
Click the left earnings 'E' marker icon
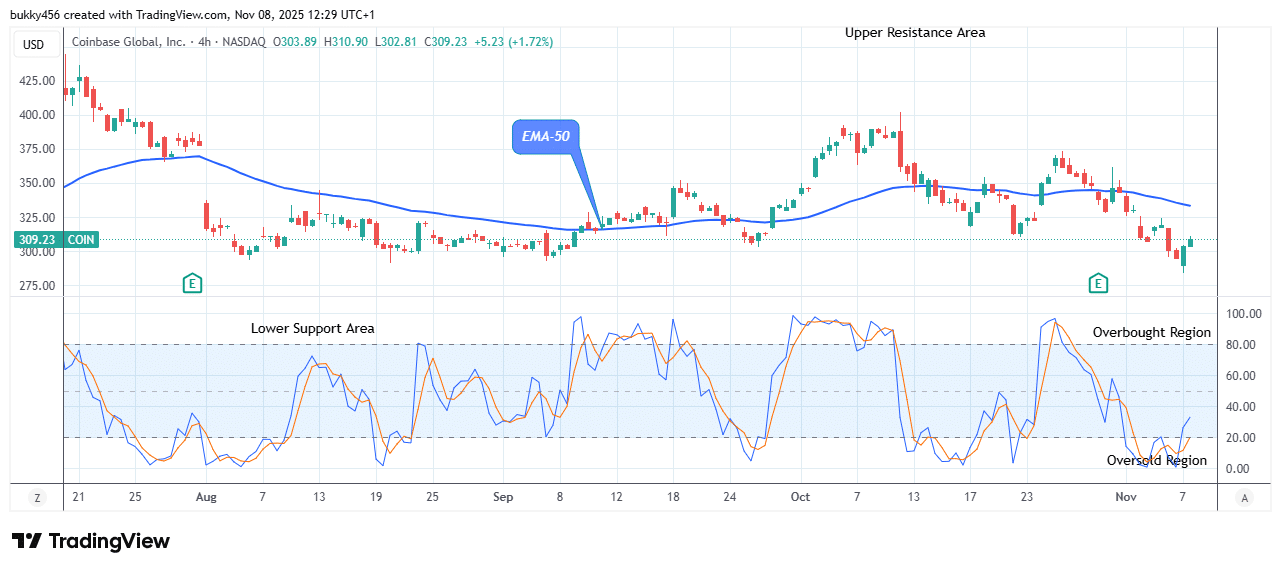coord(192,284)
